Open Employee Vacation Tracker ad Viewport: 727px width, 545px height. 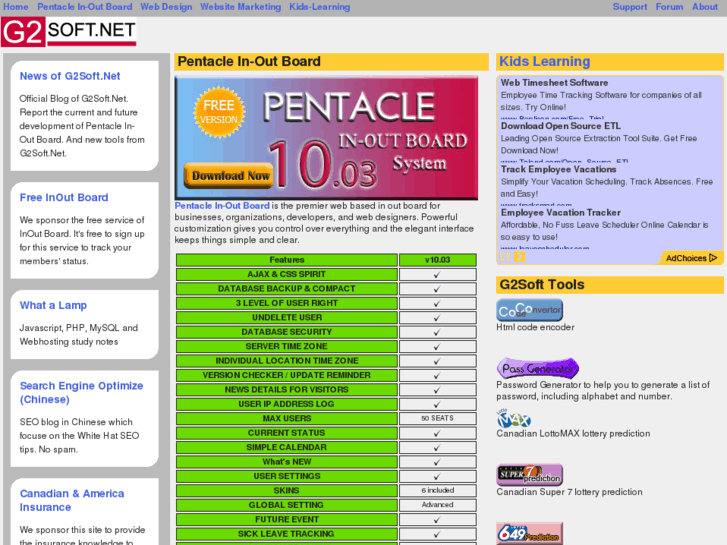click(x=561, y=212)
